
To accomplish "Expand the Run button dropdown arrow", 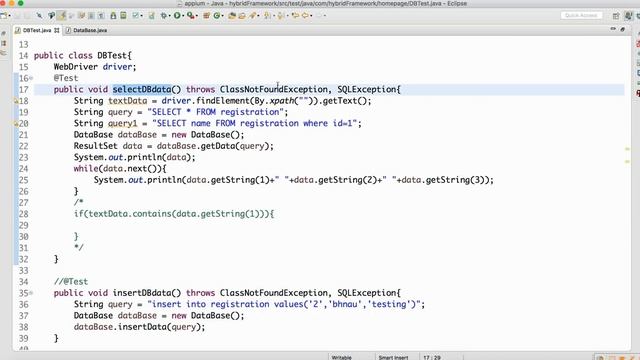I will coord(183,16).
